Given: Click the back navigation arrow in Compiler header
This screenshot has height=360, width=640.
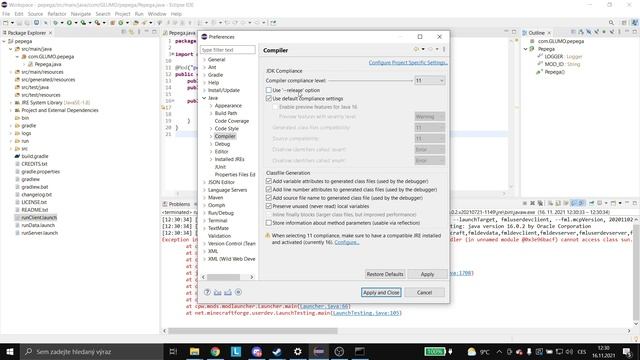Looking at the screenshot, I should 416,49.
